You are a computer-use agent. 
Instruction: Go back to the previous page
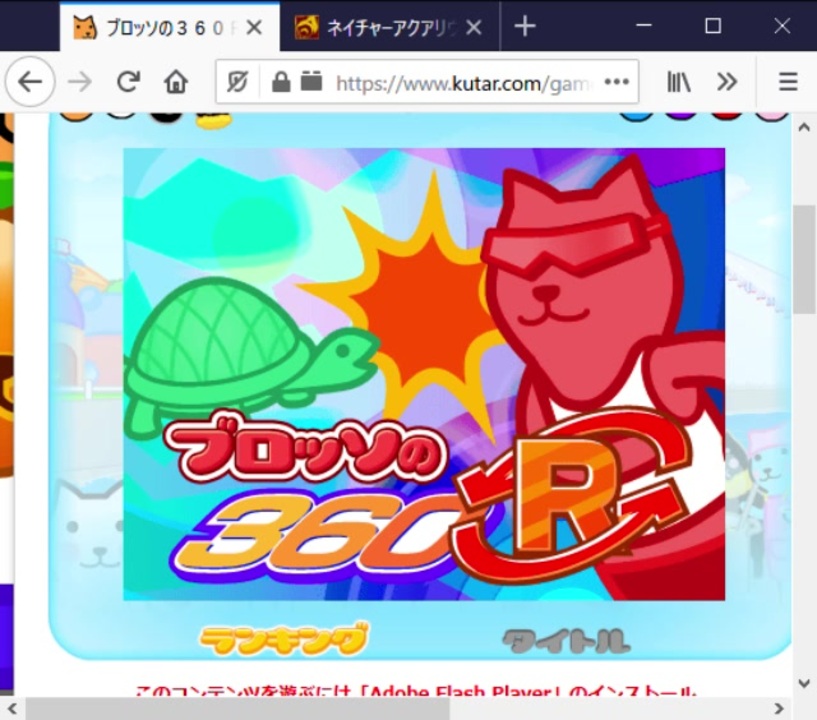point(30,82)
